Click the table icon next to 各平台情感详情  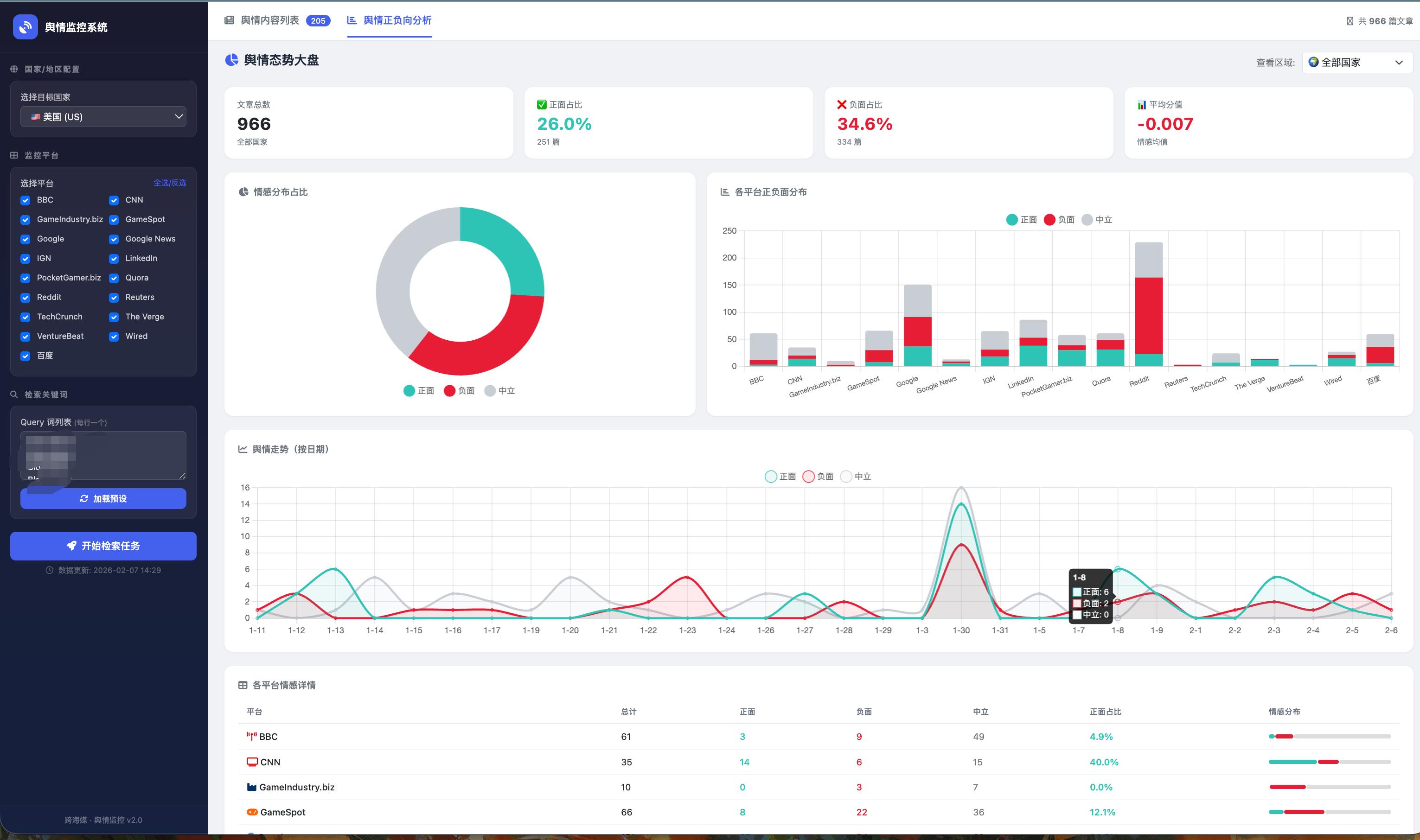(x=243, y=685)
